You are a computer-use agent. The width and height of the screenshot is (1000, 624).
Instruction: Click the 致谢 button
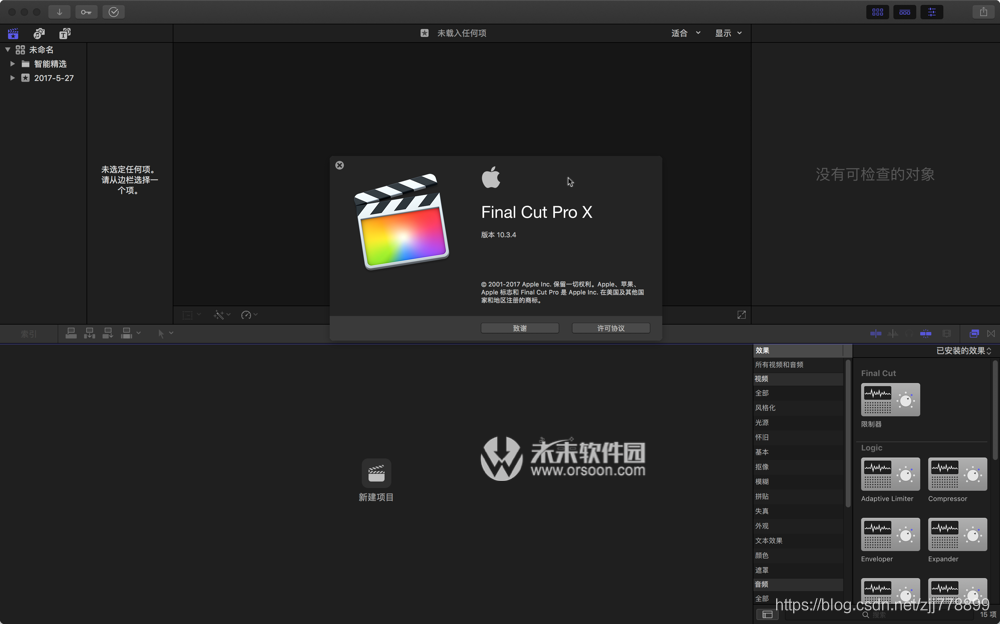[520, 328]
